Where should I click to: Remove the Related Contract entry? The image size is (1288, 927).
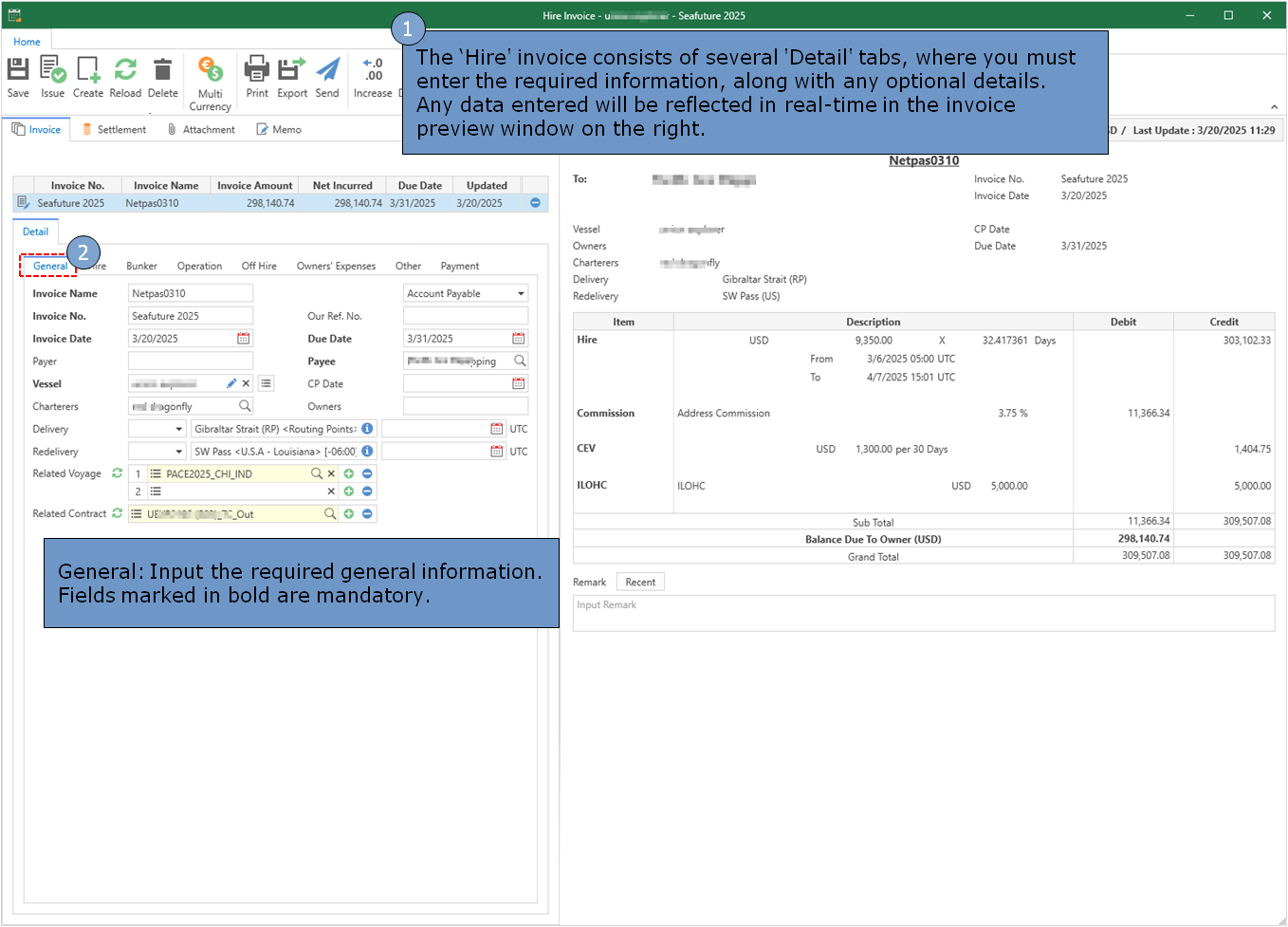click(x=367, y=513)
